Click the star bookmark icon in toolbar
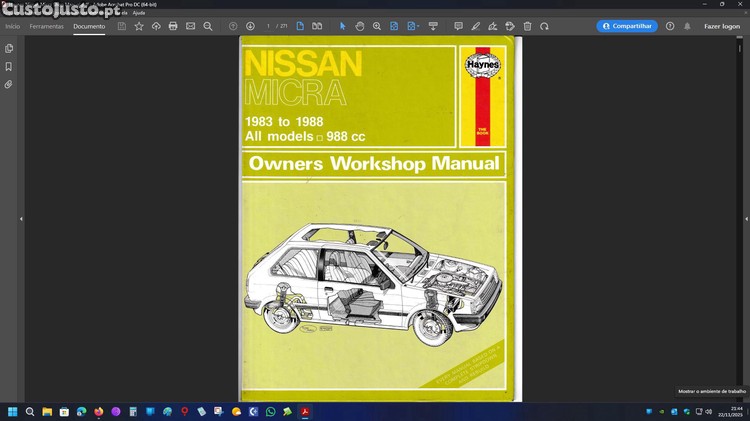 click(x=139, y=26)
